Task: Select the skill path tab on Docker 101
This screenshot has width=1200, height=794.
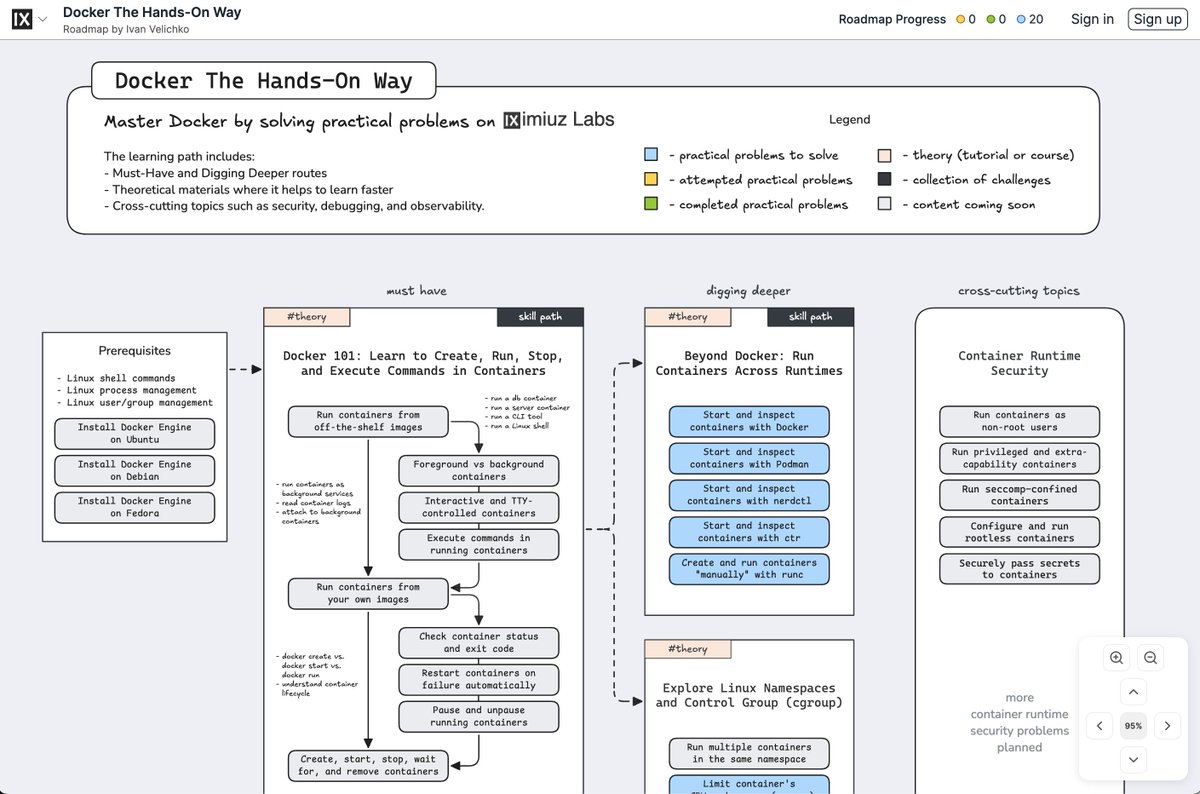Action: click(x=540, y=316)
